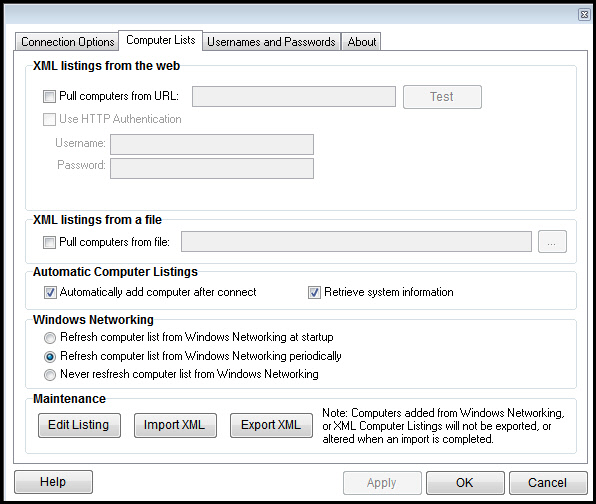596x504 pixels.
Task: Confirm settings with the OK button
Action: [x=465, y=483]
